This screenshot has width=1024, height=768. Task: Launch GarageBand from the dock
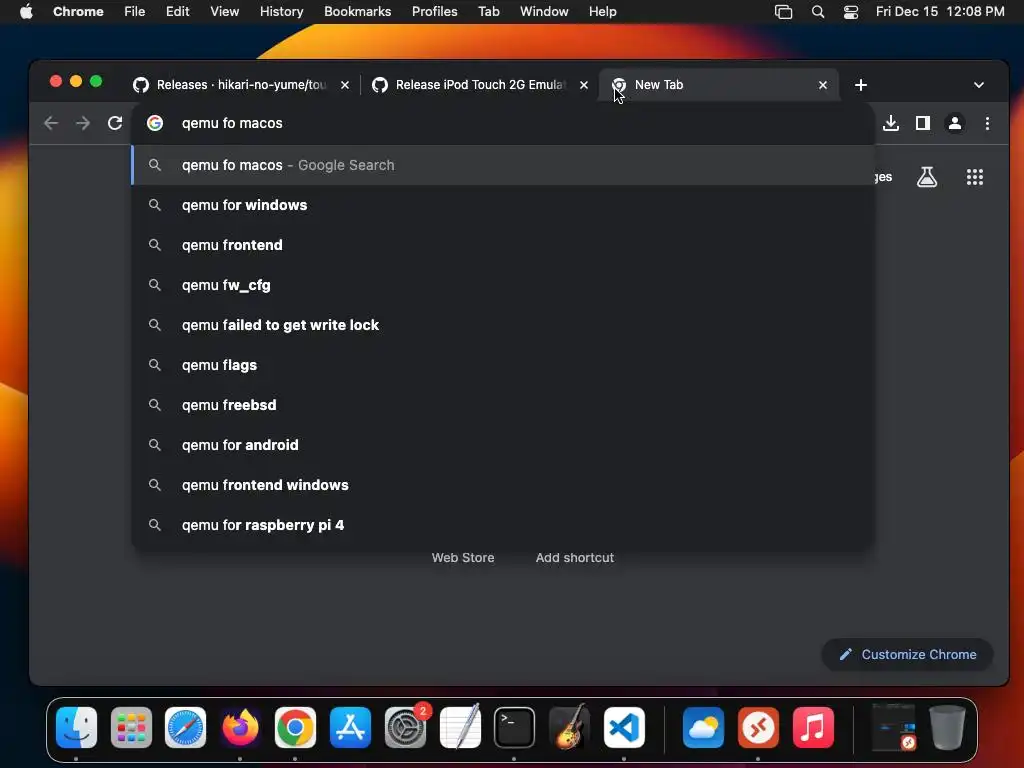pos(569,726)
